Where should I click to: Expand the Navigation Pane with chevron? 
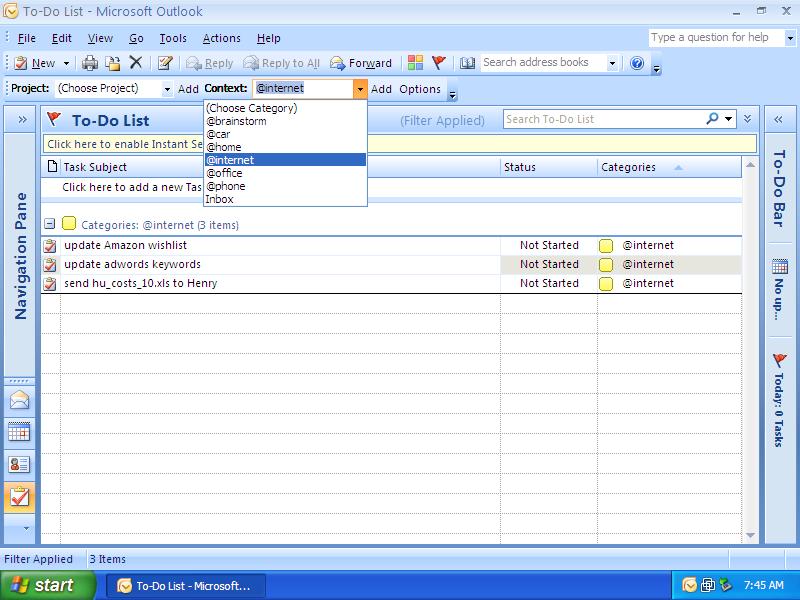click(x=21, y=120)
